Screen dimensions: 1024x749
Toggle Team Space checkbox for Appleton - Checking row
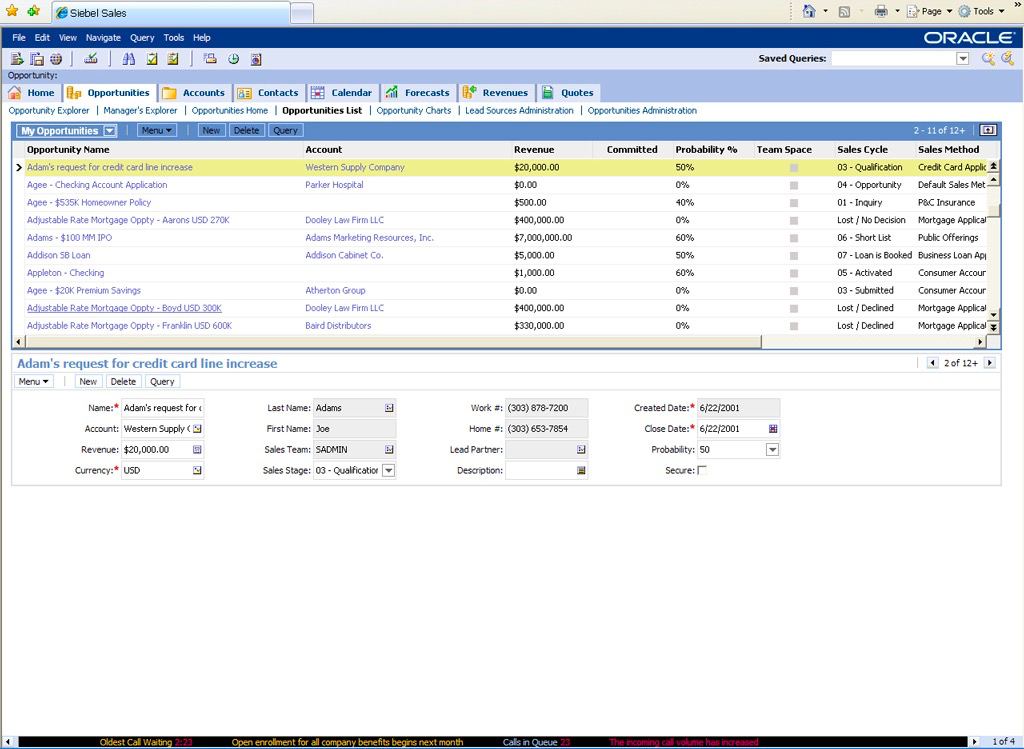793,274
